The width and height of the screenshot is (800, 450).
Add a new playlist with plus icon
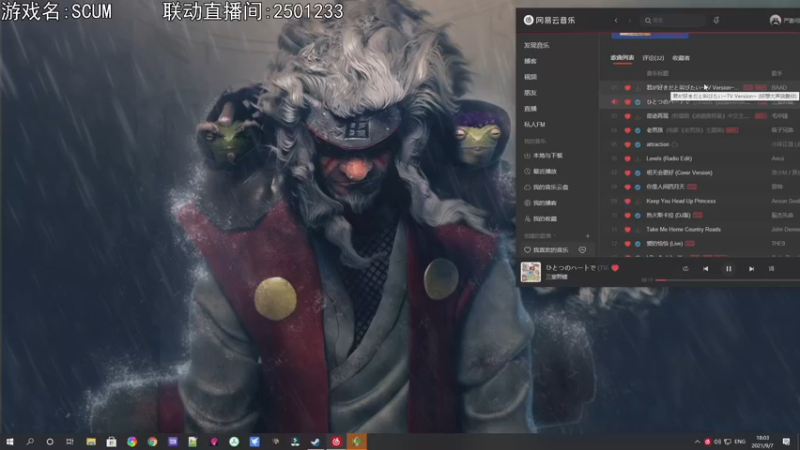587,236
